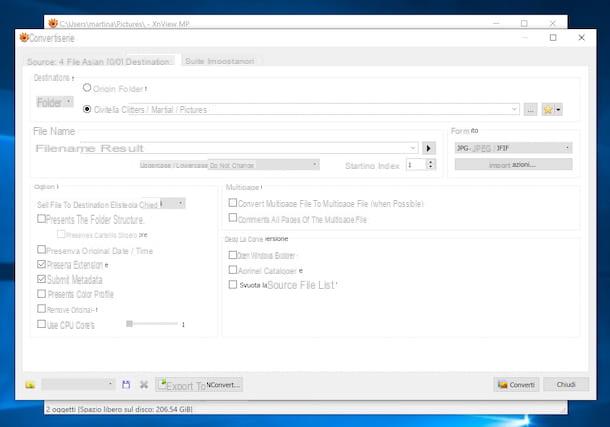Click the Impostazioni button under the format
610x427 pixels.
(x=513, y=164)
